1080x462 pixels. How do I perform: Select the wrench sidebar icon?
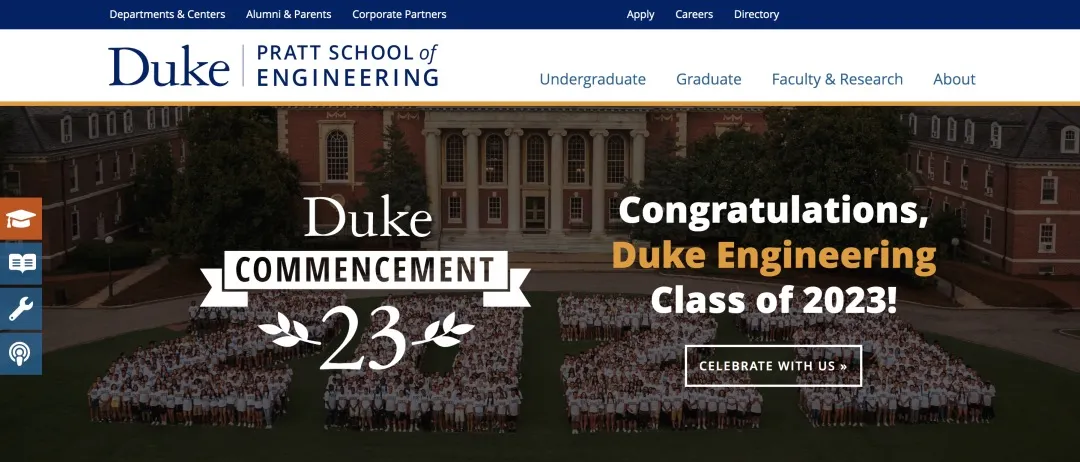coord(21,309)
